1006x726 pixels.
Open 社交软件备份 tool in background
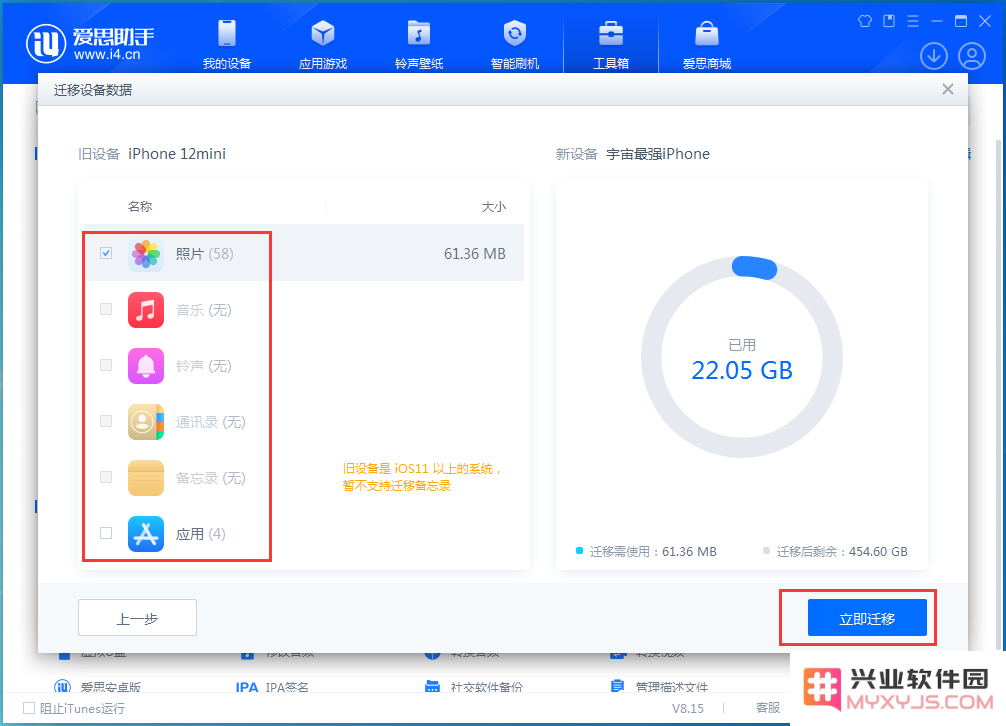(473, 687)
